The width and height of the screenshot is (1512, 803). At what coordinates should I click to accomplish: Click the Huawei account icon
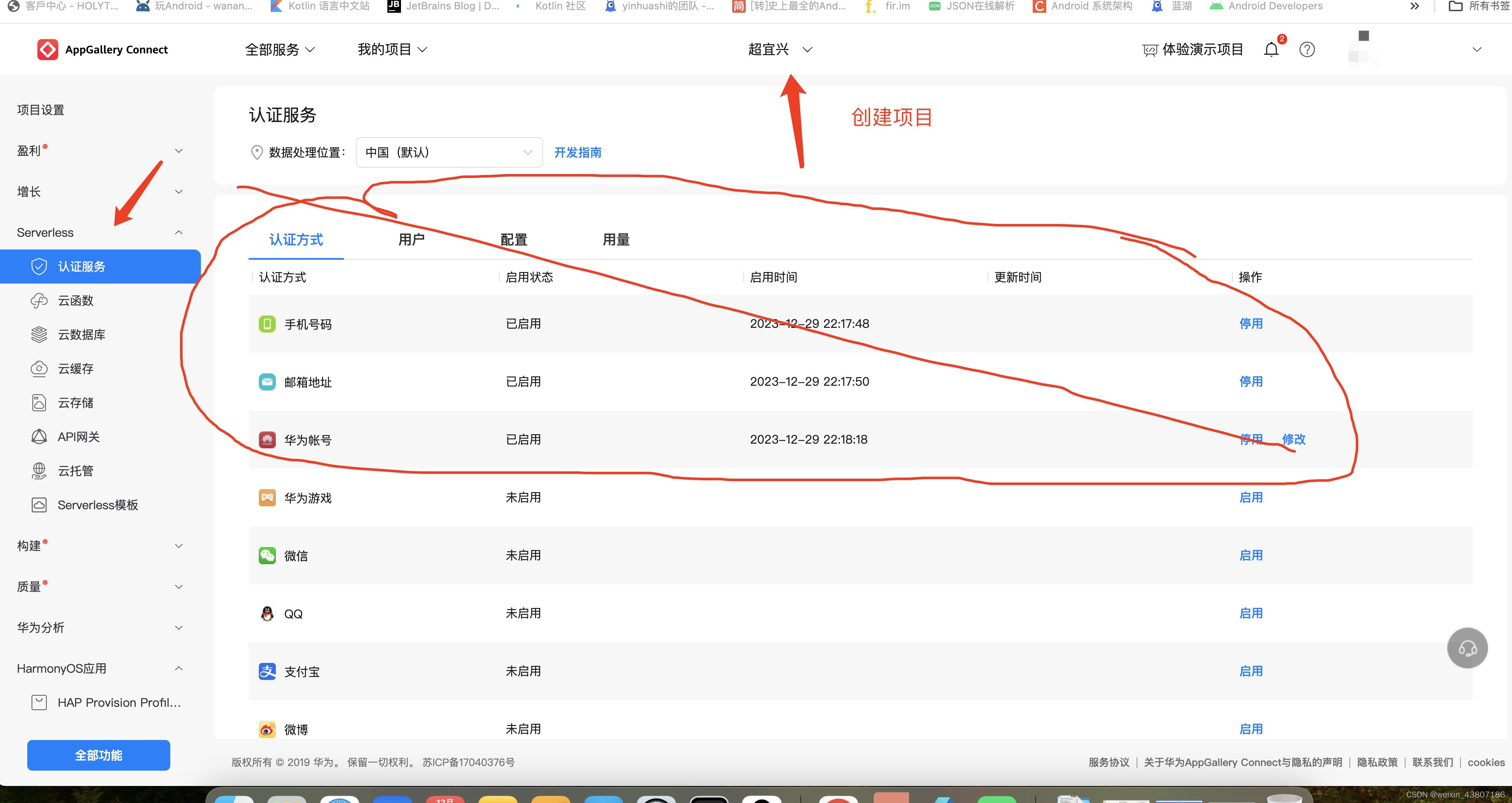(x=267, y=440)
